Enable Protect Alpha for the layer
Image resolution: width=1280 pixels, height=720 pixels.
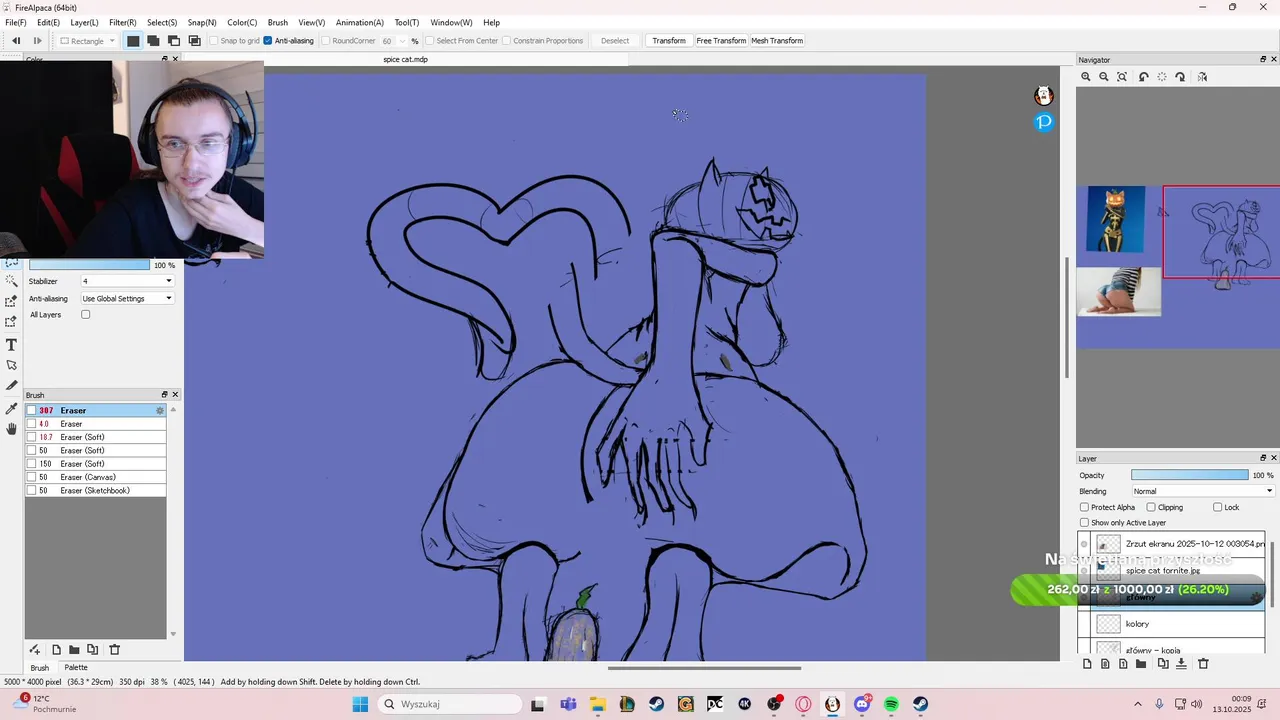tap(1084, 508)
